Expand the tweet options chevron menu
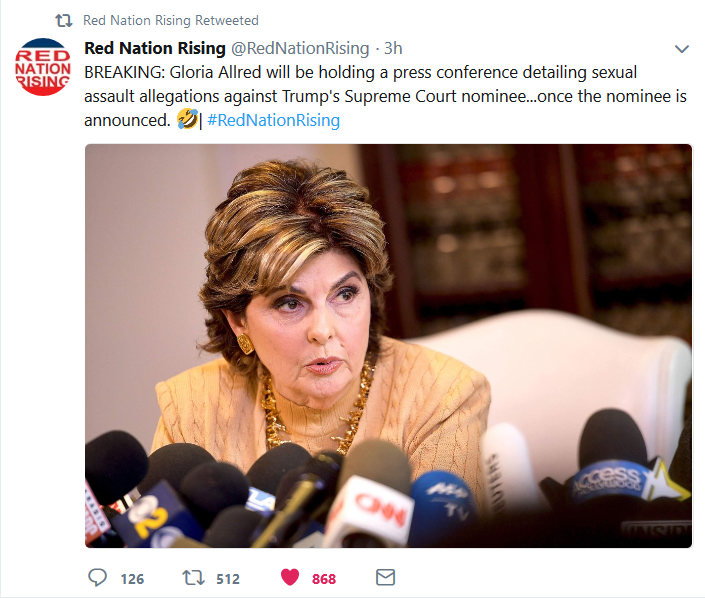Screen dimensions: 705x598 coord(682,49)
